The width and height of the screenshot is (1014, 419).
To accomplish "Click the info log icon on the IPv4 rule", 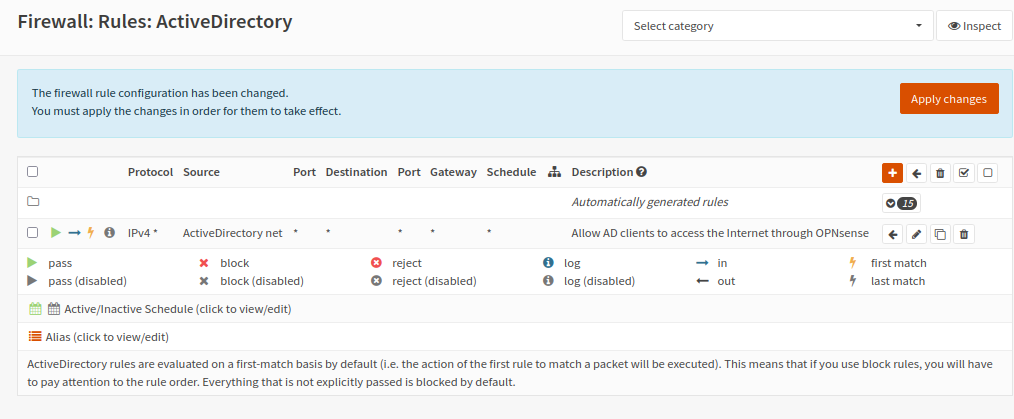I will pyautogui.click(x=109, y=233).
